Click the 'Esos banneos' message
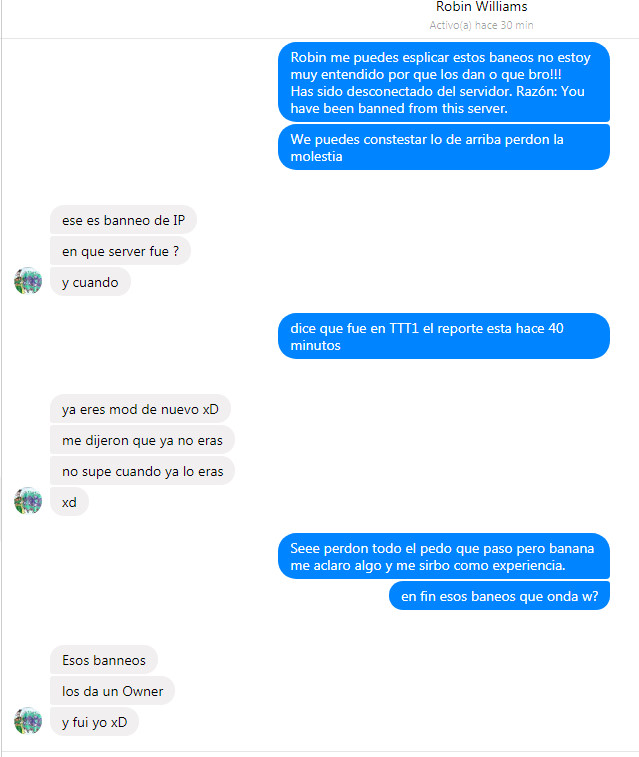This screenshot has height=757, width=639. coord(104,660)
